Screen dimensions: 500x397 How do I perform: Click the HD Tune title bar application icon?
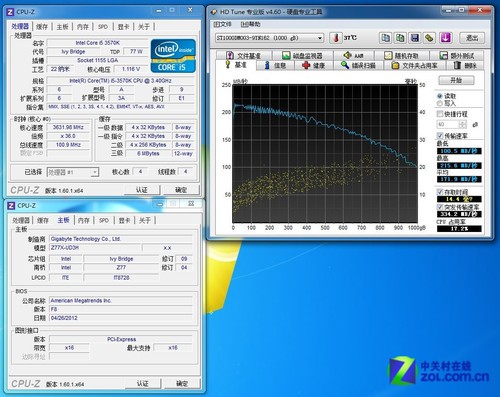coord(214,12)
